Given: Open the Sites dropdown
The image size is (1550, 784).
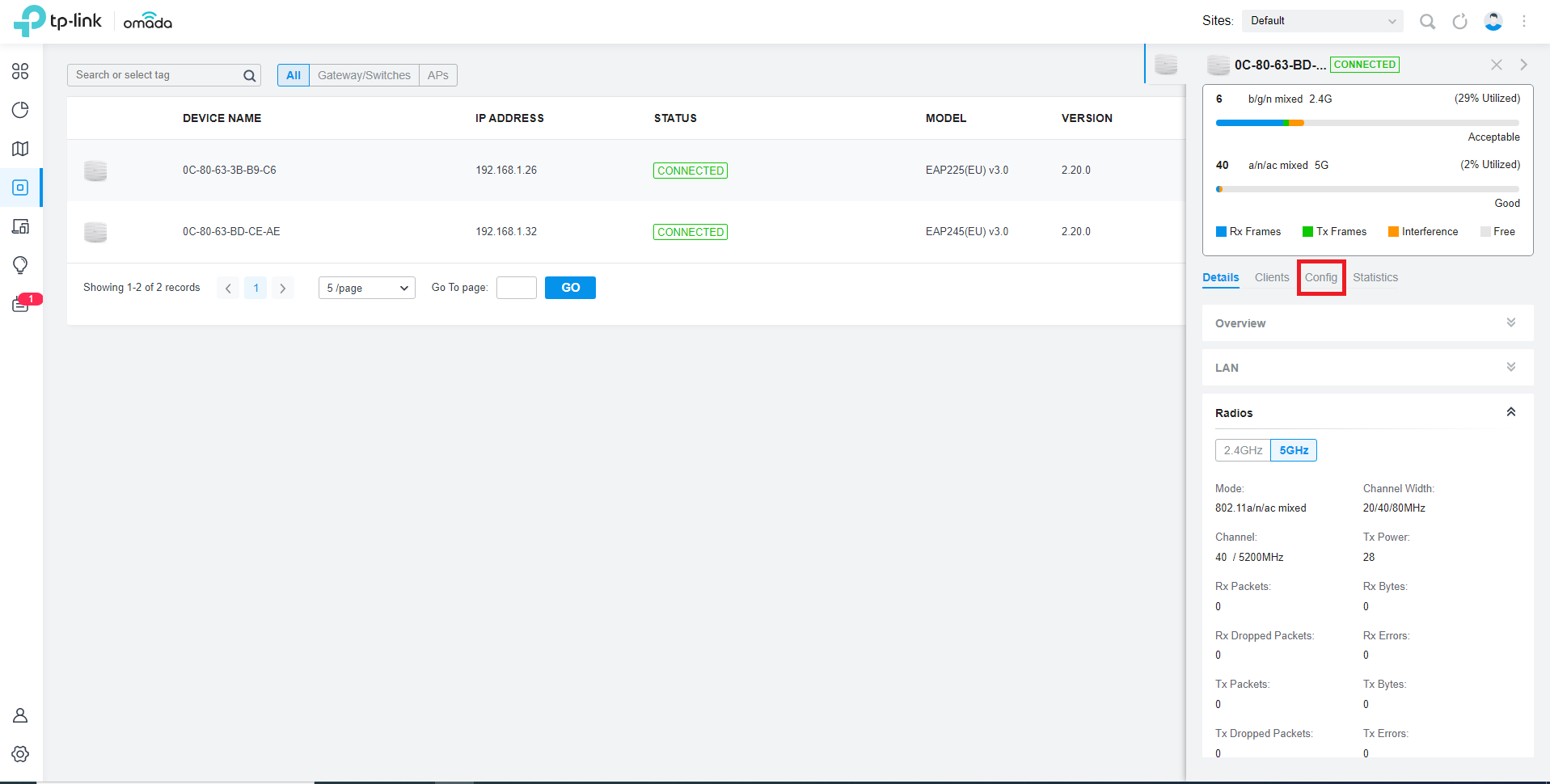Looking at the screenshot, I should click(1322, 21).
